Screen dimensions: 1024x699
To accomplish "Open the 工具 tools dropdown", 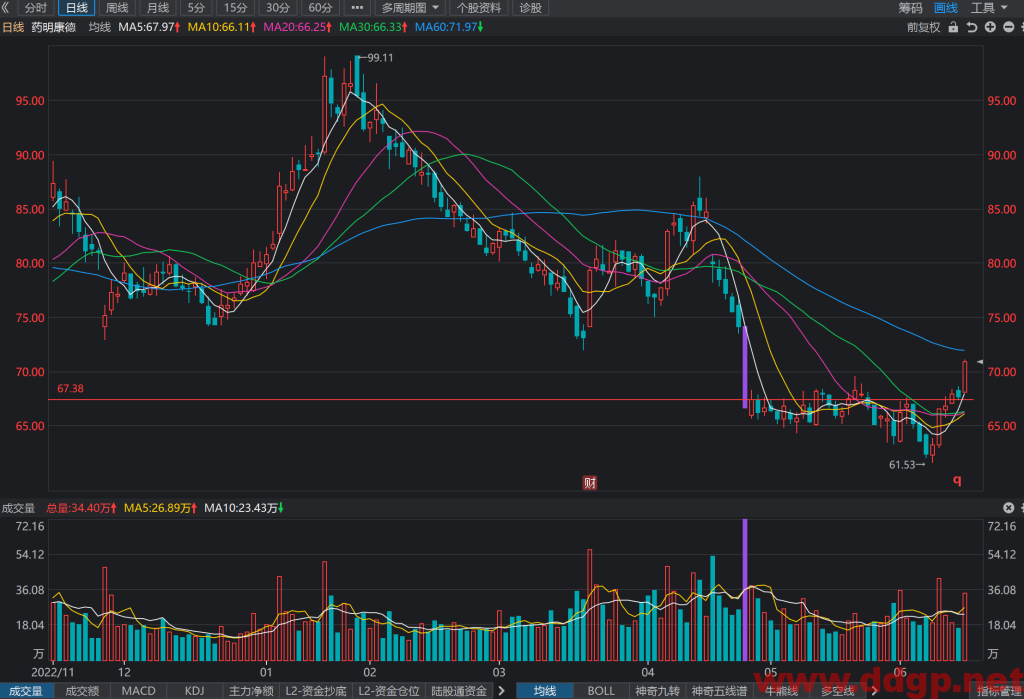I will [989, 8].
